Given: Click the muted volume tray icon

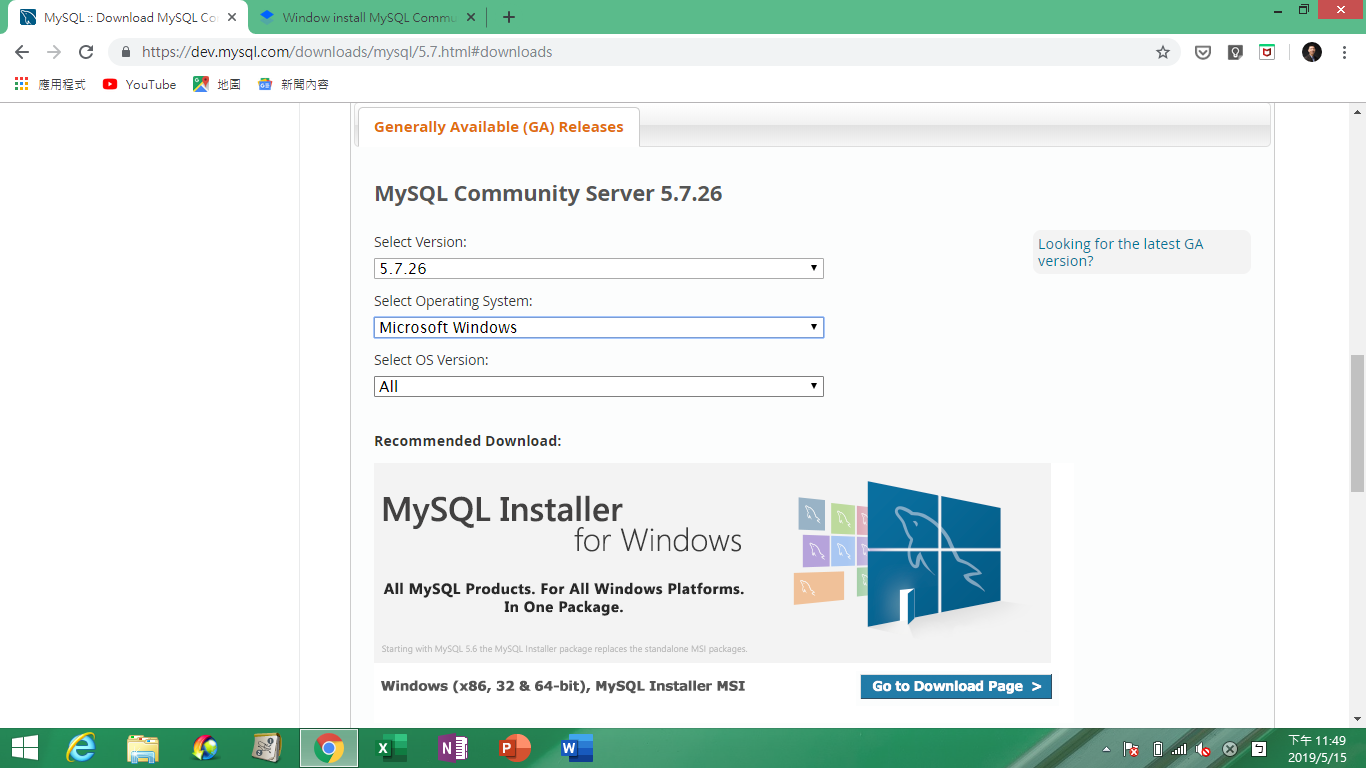Looking at the screenshot, I should tap(1204, 749).
